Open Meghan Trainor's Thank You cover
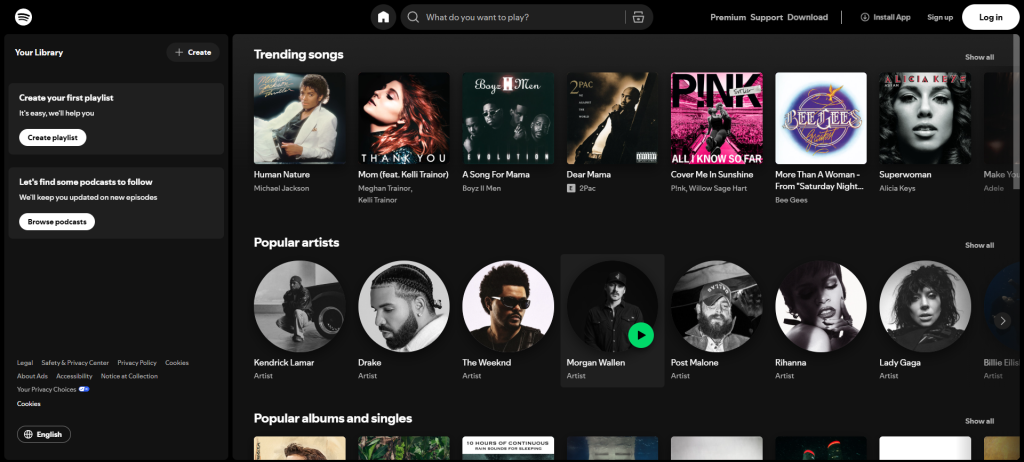 [x=404, y=118]
